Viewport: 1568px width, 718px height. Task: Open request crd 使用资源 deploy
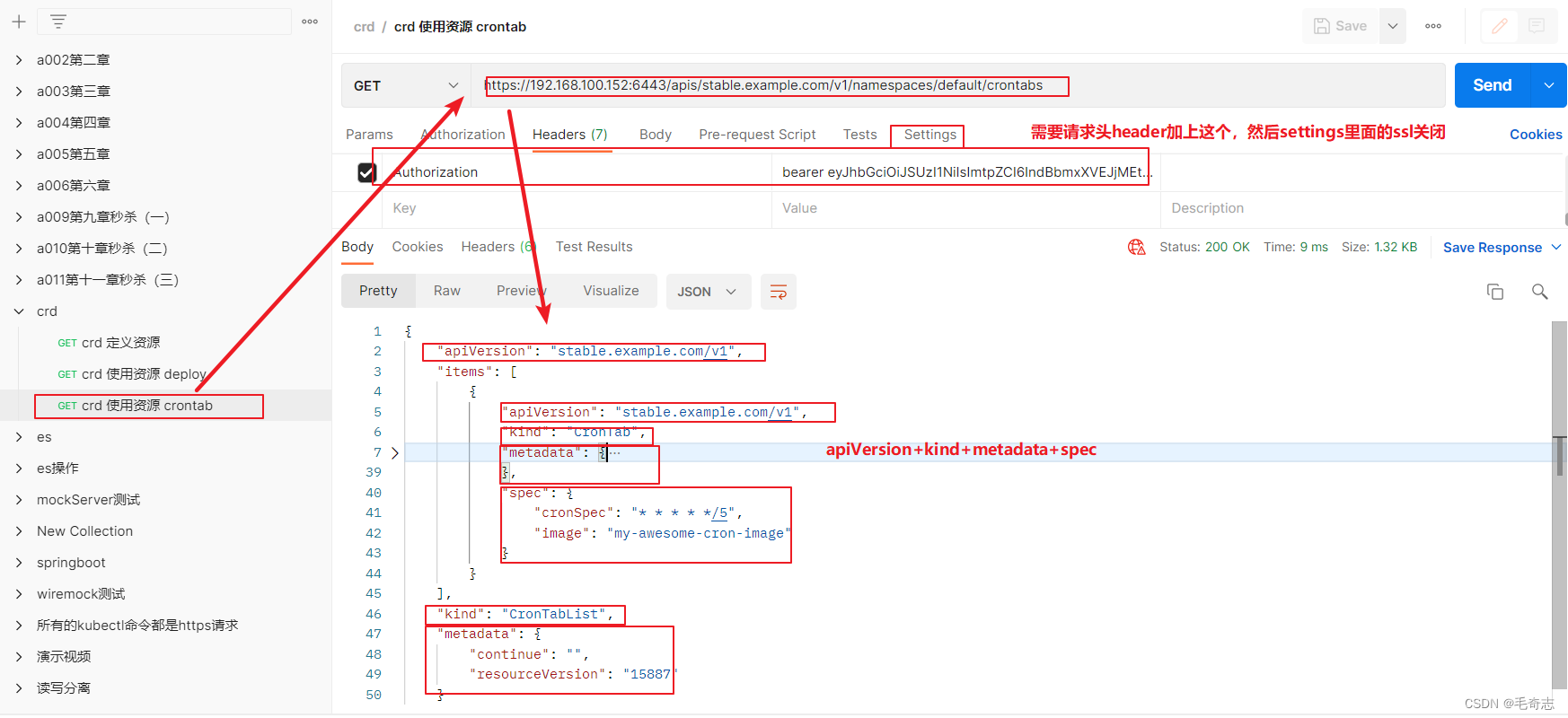click(132, 374)
